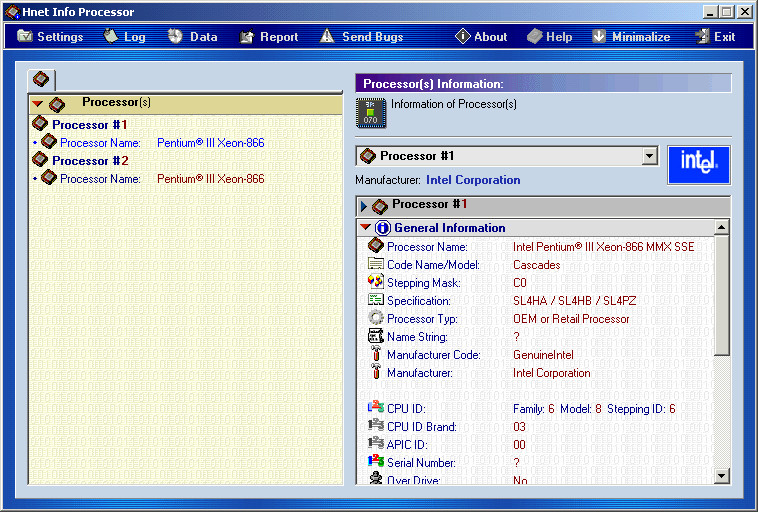Open the Data menu item
This screenshot has height=512, width=758.
coord(193,37)
